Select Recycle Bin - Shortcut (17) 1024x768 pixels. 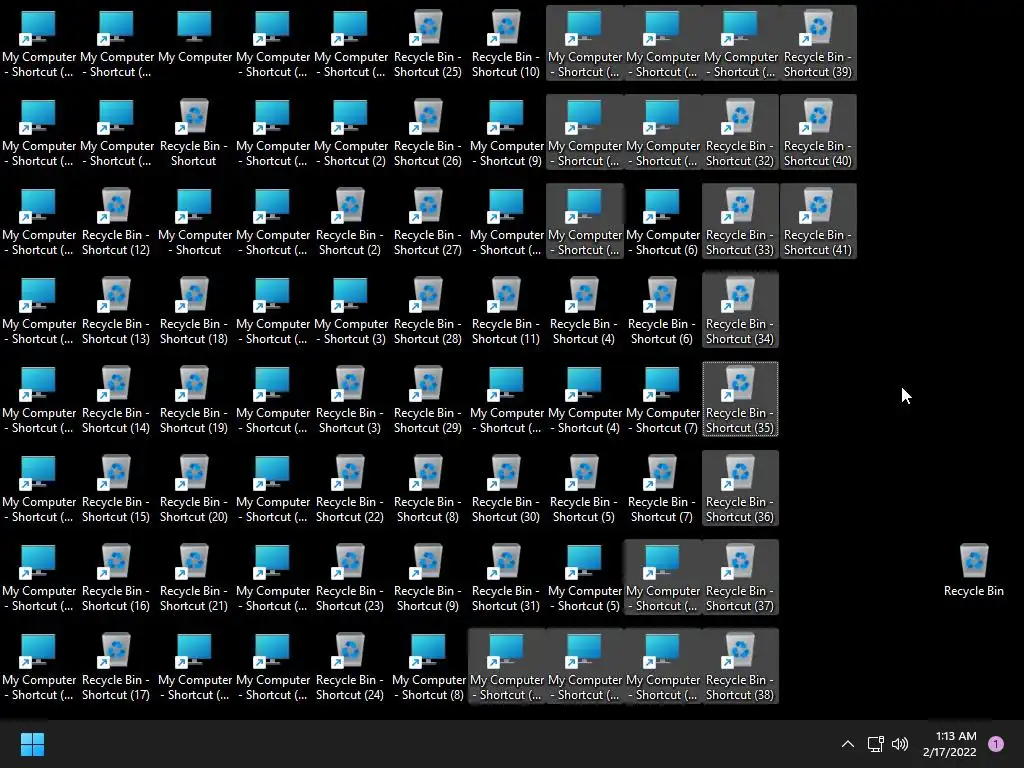point(116,667)
